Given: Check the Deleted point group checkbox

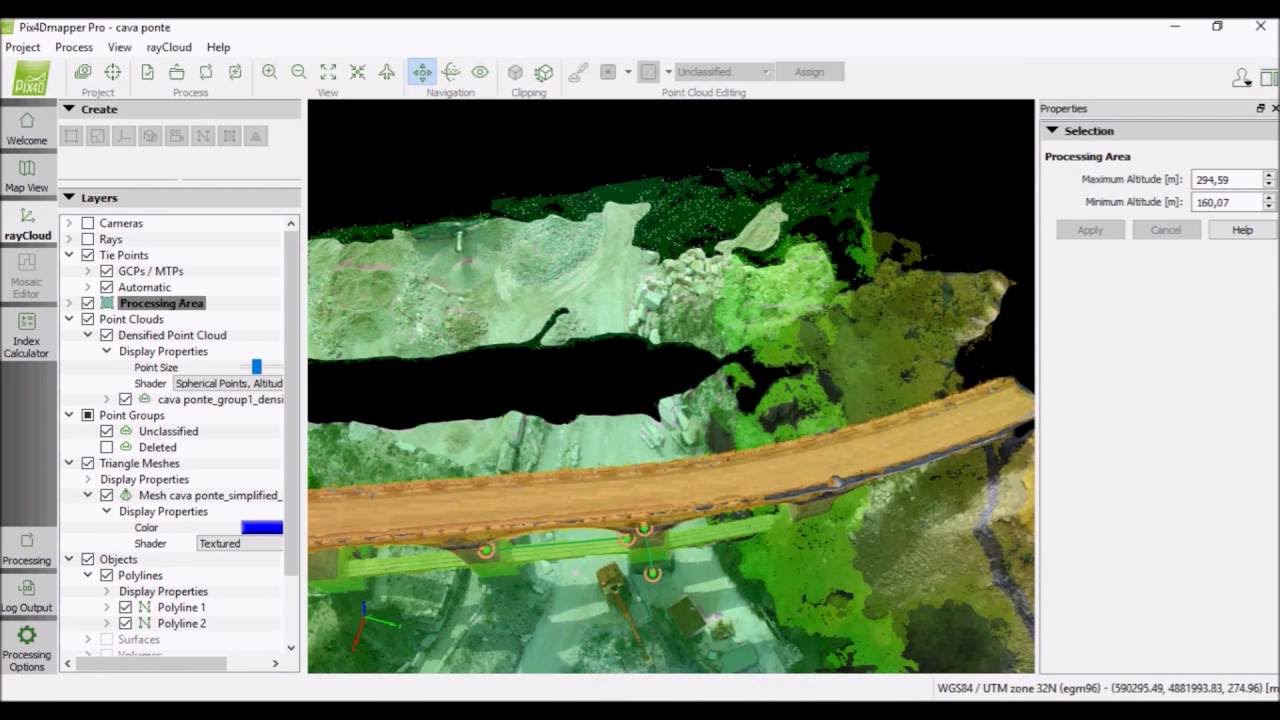Looking at the screenshot, I should point(107,447).
